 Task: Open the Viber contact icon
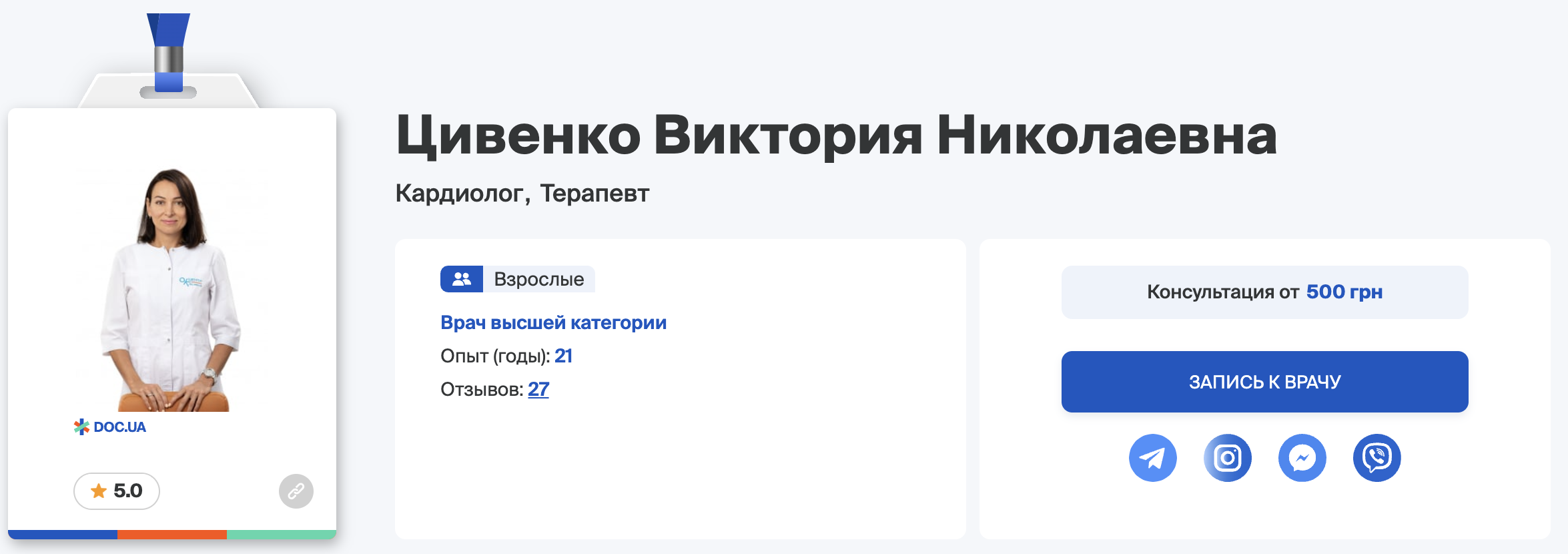(x=1377, y=458)
